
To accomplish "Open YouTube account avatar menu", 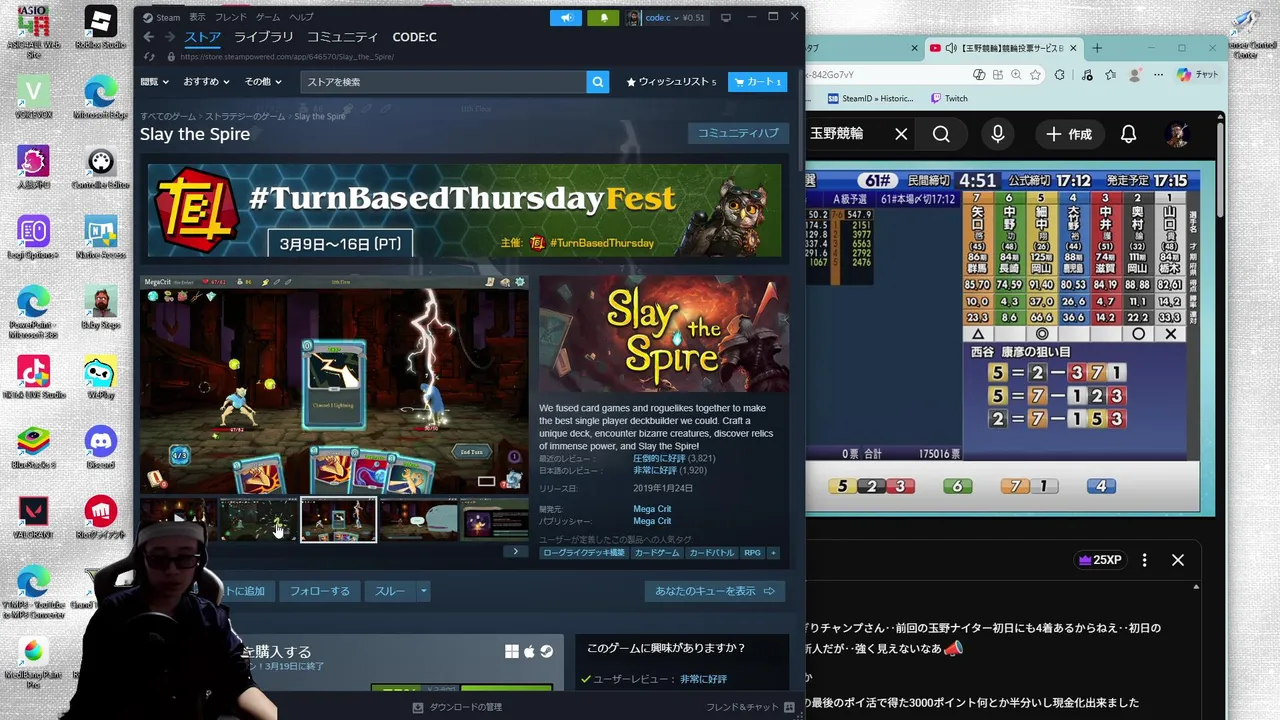I will pyautogui.click(x=1178, y=134).
